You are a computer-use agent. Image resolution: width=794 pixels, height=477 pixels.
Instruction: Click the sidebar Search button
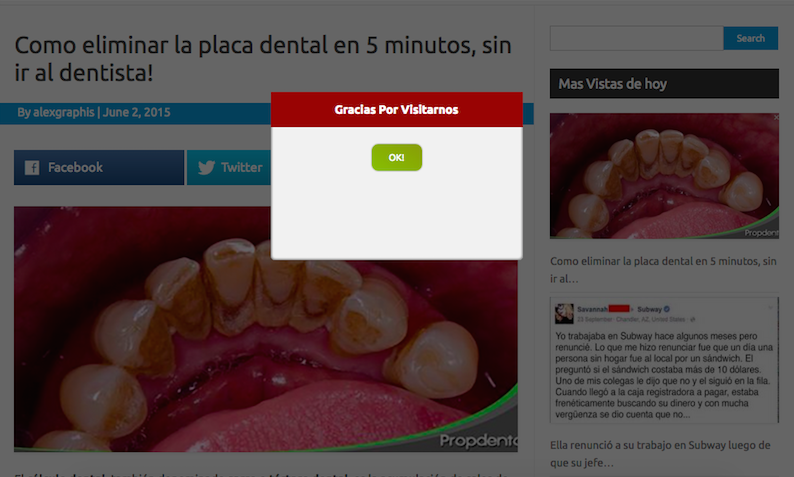(x=750, y=38)
